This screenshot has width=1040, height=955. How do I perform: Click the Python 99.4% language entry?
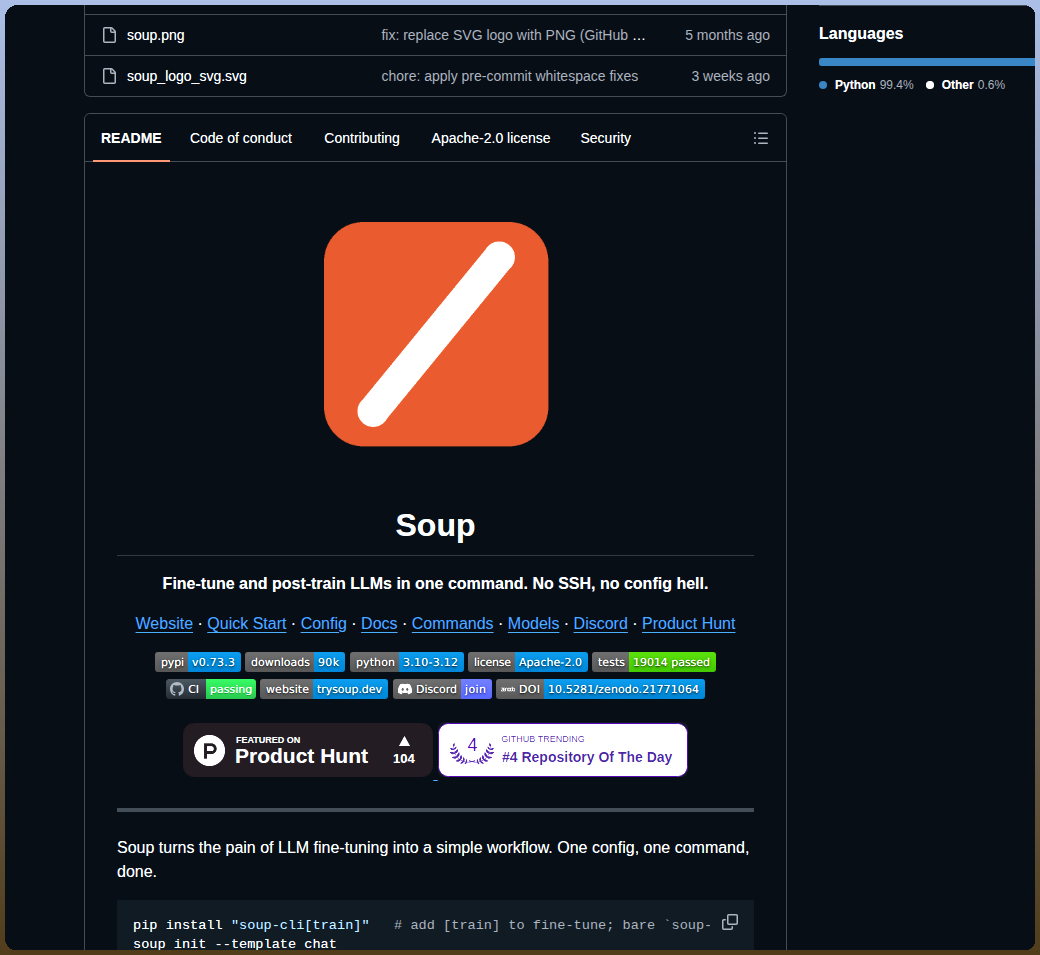click(x=866, y=85)
